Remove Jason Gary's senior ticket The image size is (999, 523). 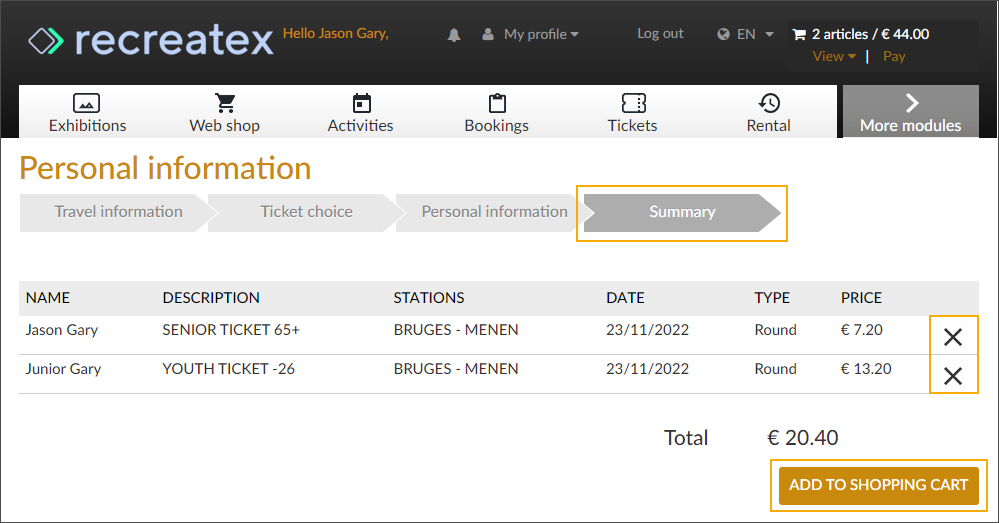tap(953, 337)
